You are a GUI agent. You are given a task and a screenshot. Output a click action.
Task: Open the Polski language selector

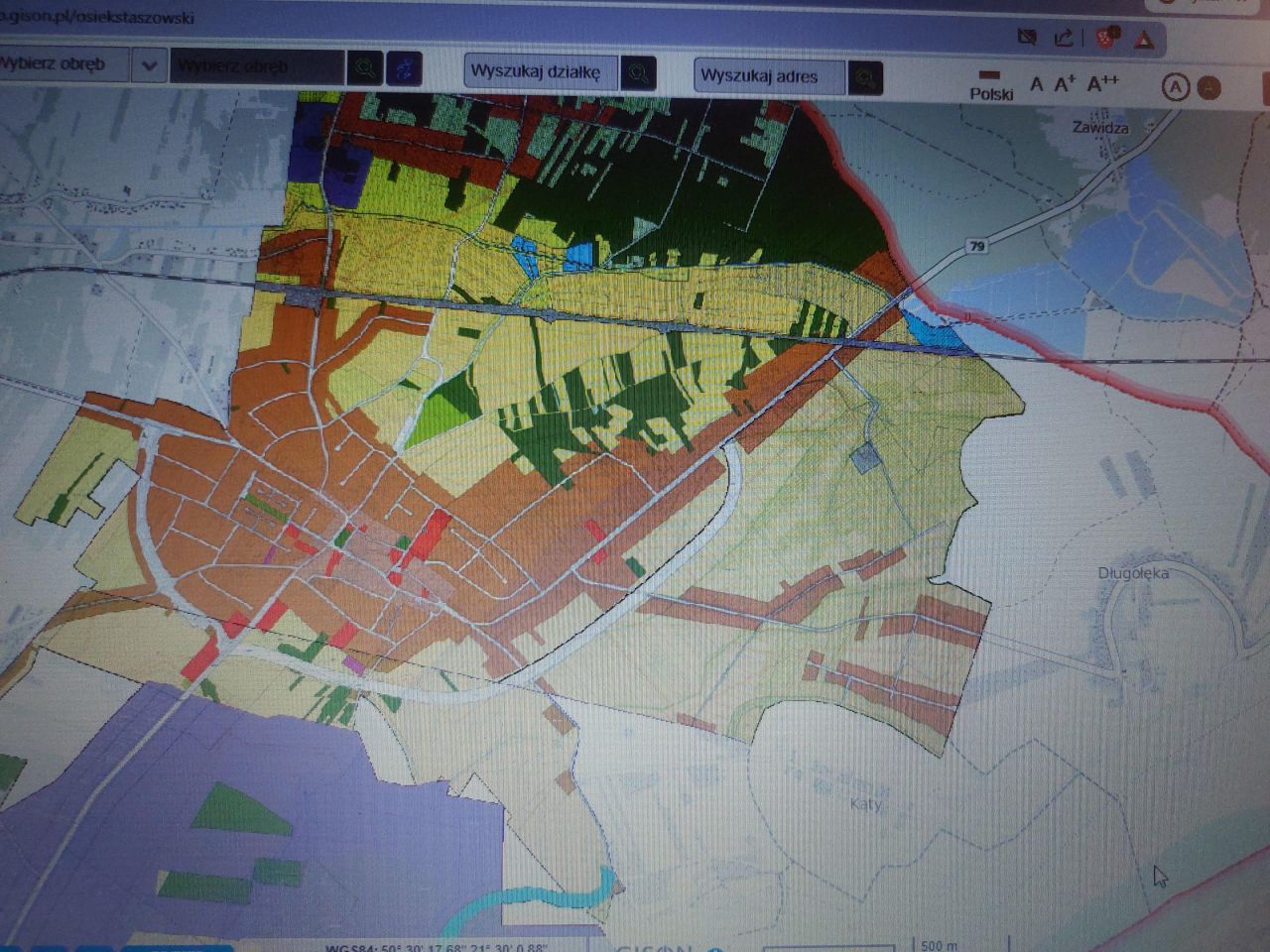pyautogui.click(x=990, y=85)
